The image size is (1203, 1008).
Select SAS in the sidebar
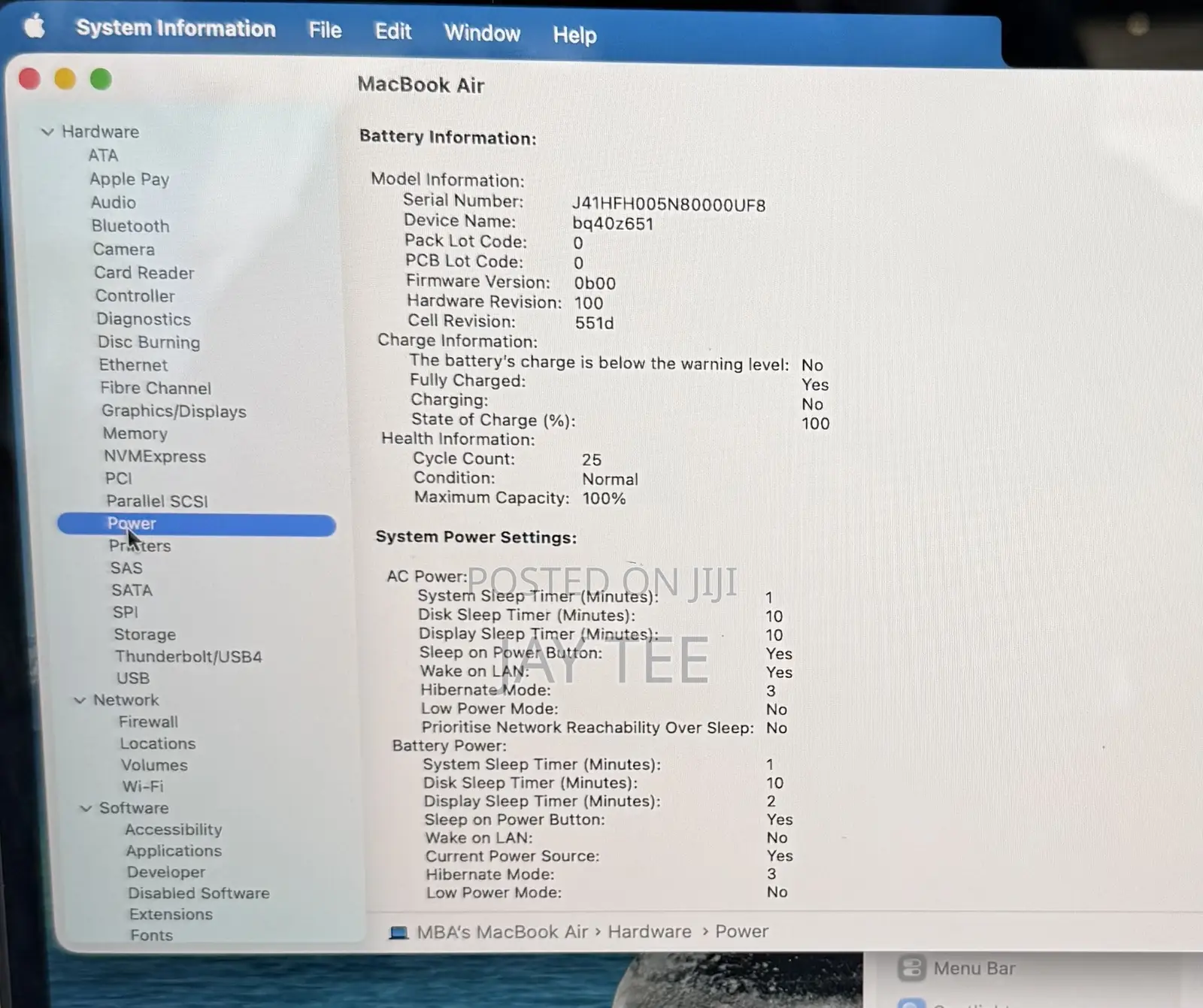pos(126,568)
